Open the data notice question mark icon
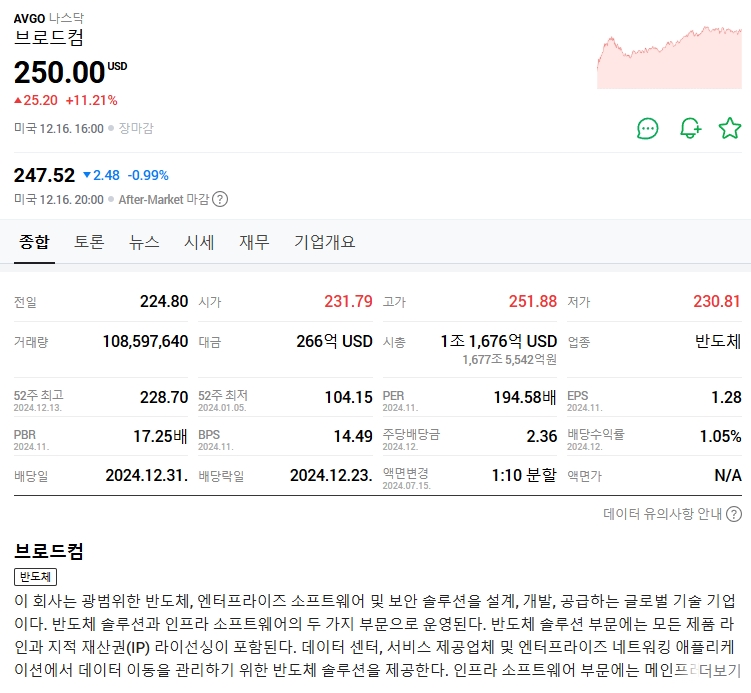 coord(734,514)
